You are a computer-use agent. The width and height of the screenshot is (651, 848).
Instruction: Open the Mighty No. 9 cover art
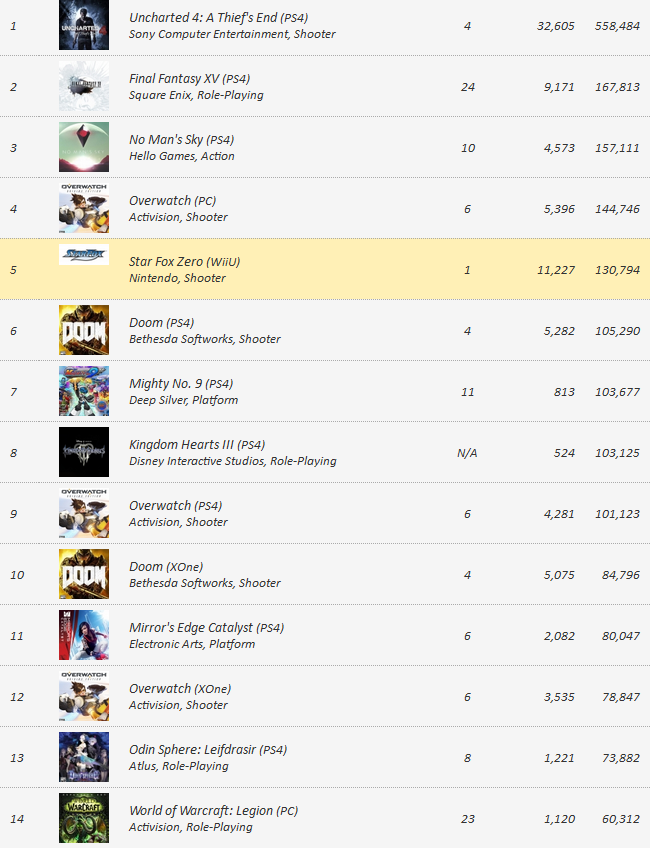click(84, 391)
